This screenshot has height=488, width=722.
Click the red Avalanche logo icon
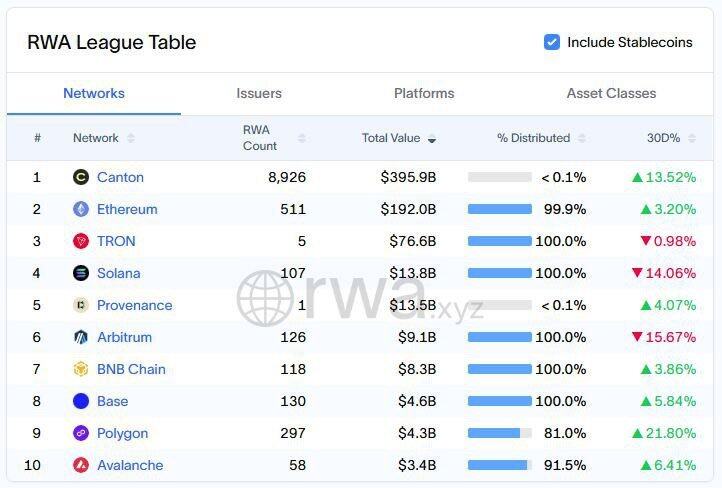(81, 465)
